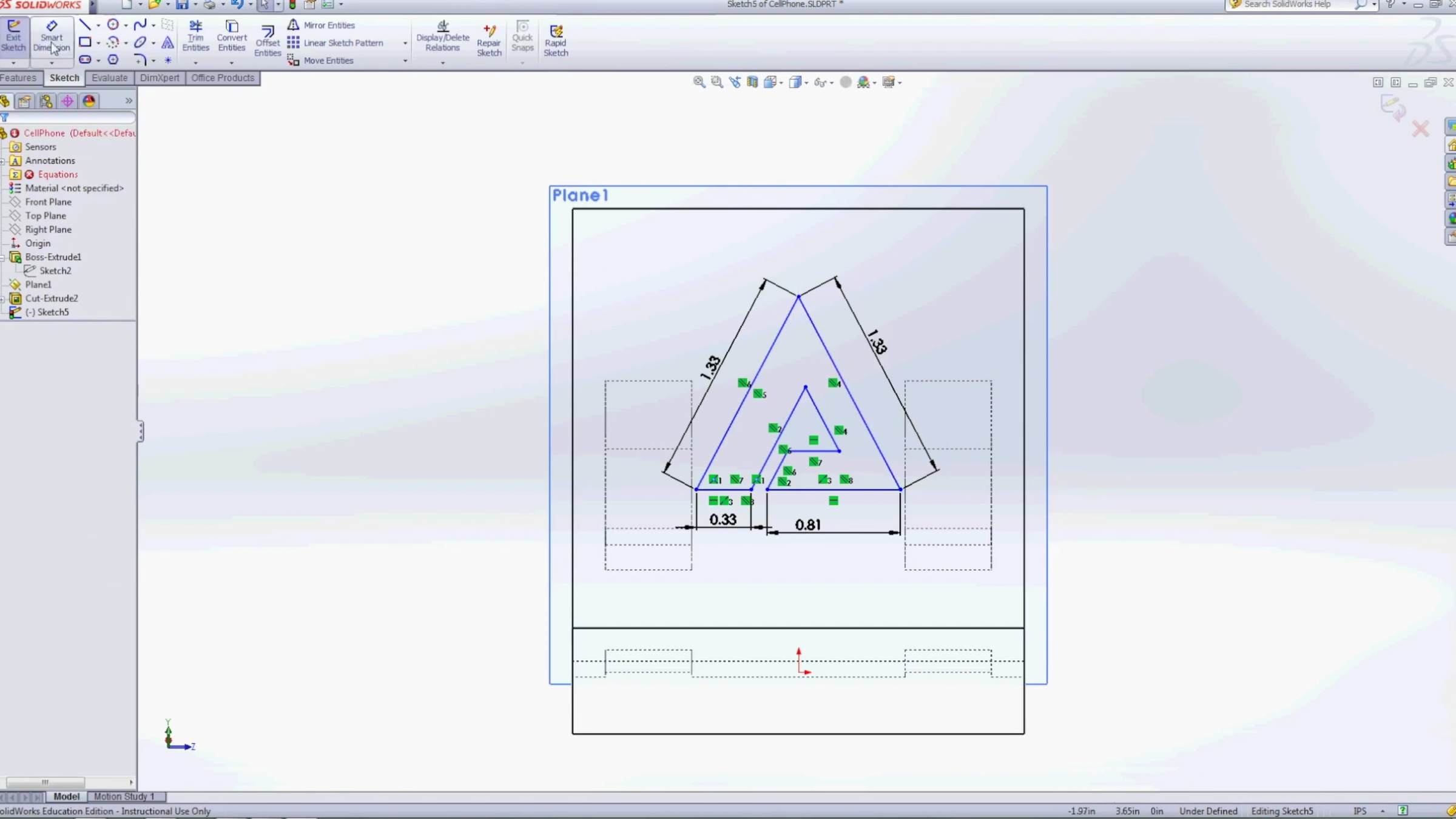Click the Linear Sketch Pattern tool
Screen dimensions: 1456x819
coord(335,42)
